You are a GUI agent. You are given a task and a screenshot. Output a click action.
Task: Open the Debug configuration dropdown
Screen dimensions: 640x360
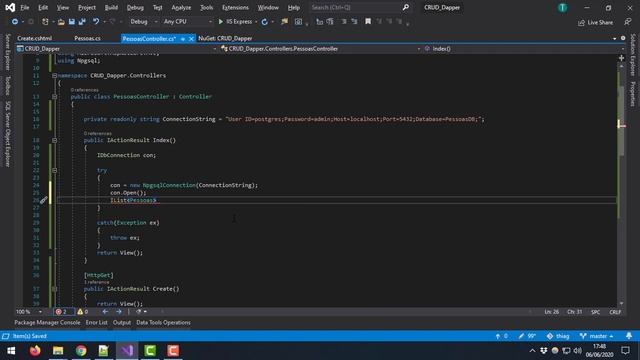(x=143, y=22)
